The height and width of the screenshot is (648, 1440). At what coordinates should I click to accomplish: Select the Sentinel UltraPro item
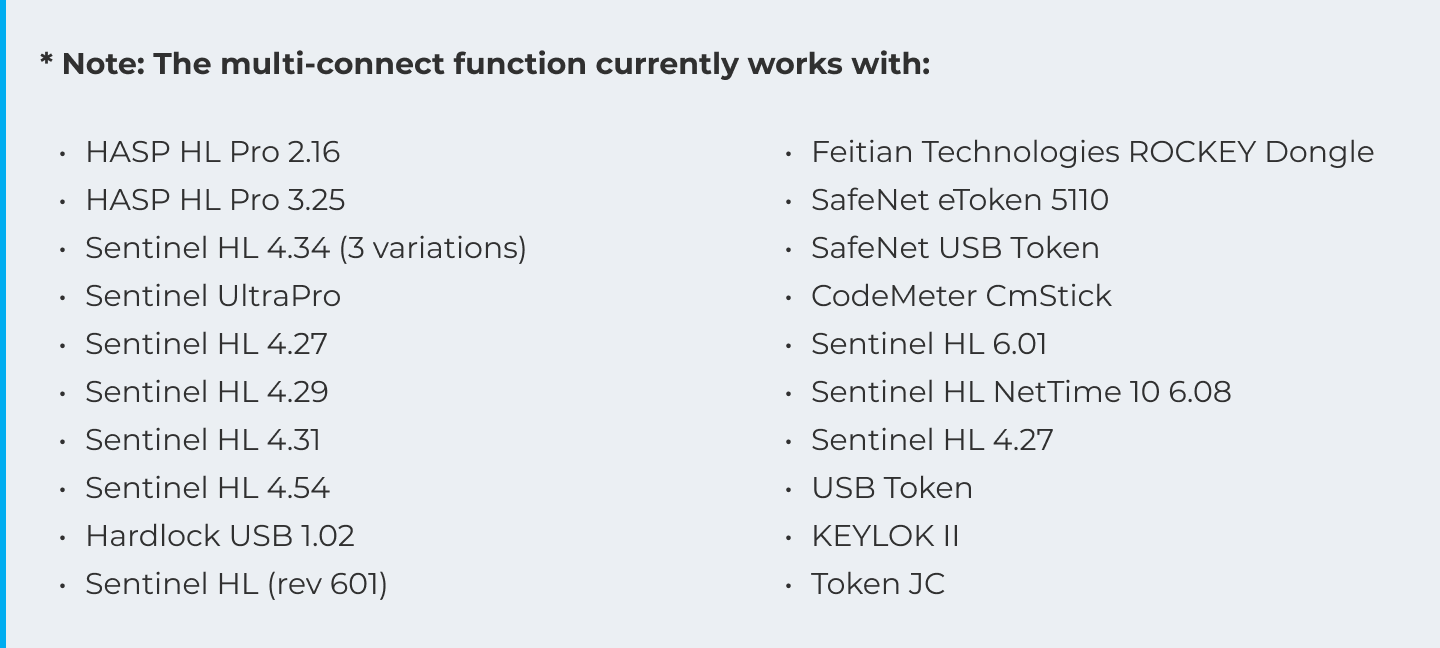click(213, 296)
